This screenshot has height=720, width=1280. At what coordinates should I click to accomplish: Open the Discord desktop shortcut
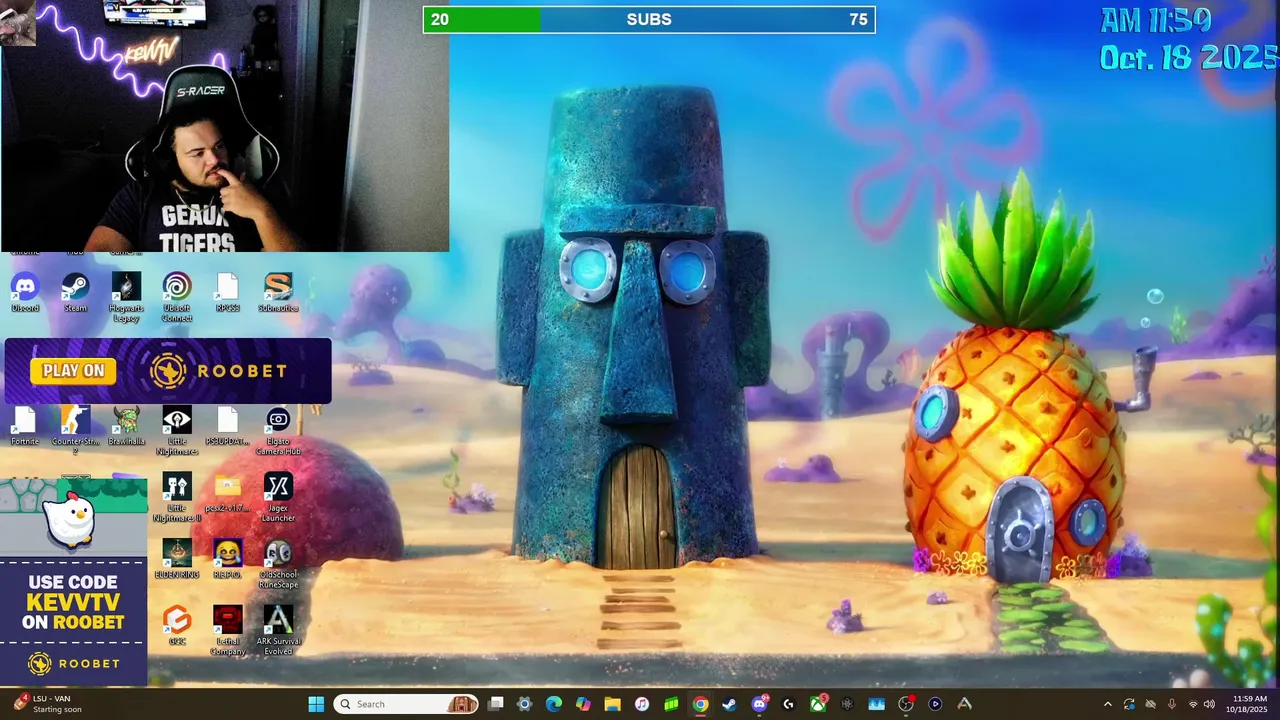[x=25, y=292]
